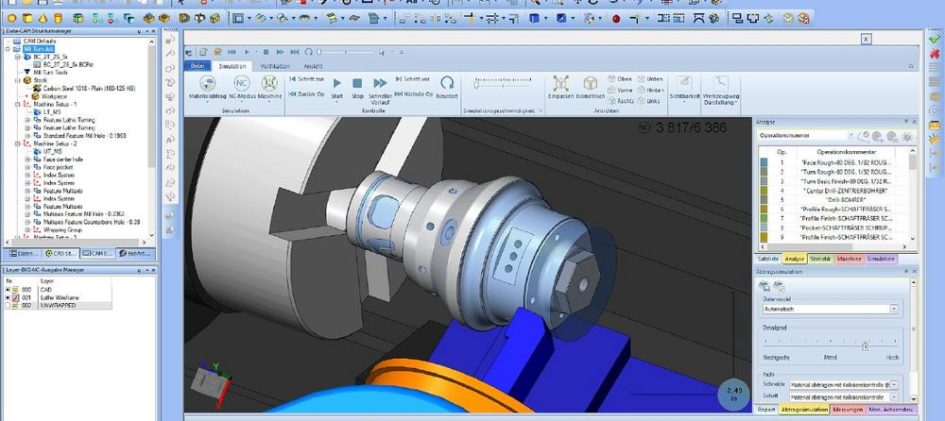Toggle the UNWRAPPED layer checkbox
Viewport: 945px width, 421px height.
8,305
